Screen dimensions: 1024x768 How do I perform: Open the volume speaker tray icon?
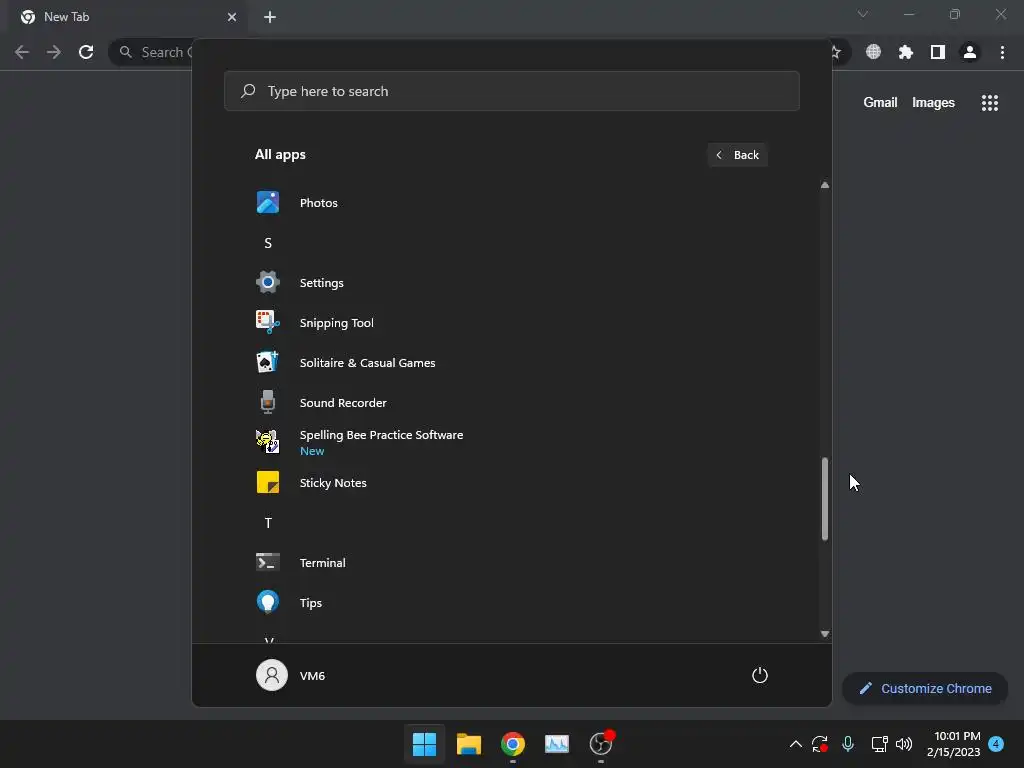click(904, 743)
